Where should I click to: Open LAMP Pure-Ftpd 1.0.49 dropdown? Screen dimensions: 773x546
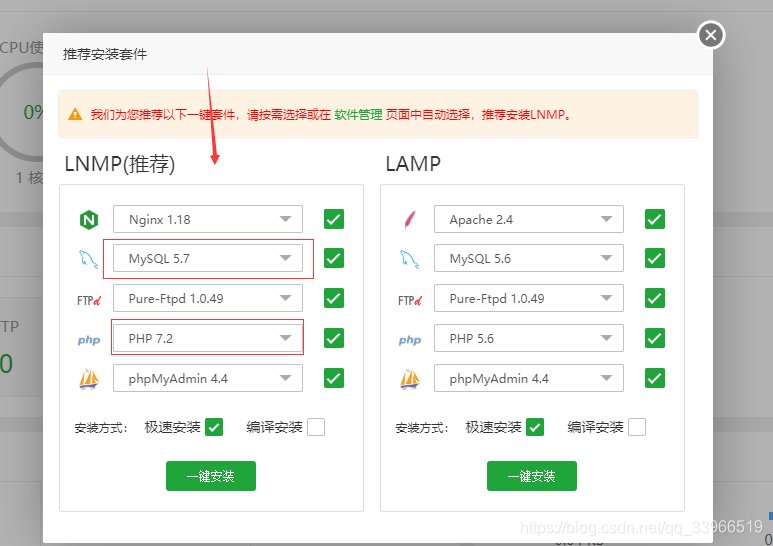click(528, 298)
